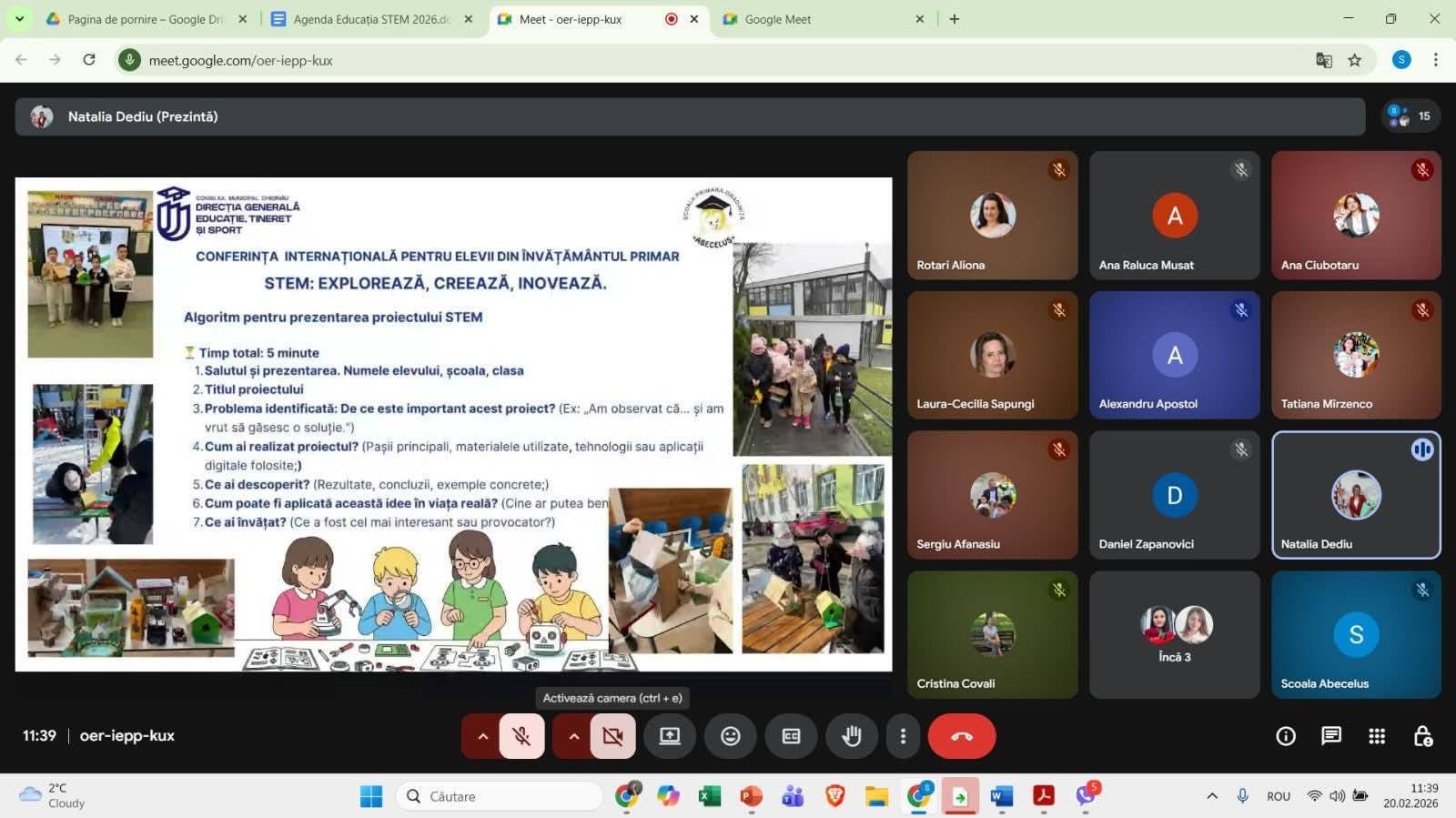Viewport: 1456px width, 818px height.
Task: Click the red leave call button
Action: click(961, 736)
